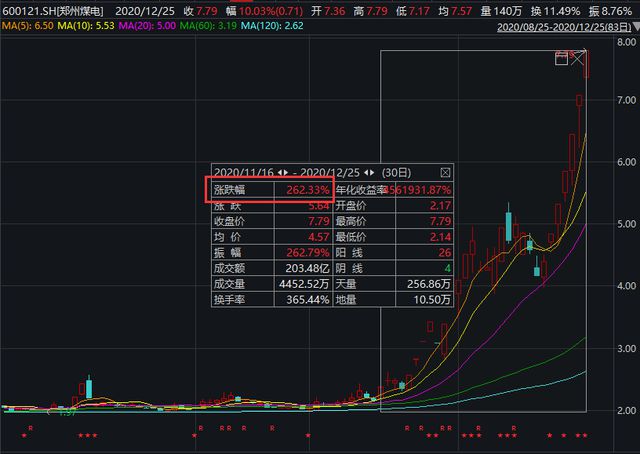640x454 pixels.
Task: Click the 地量 10.50万 value
Action: coord(432,300)
